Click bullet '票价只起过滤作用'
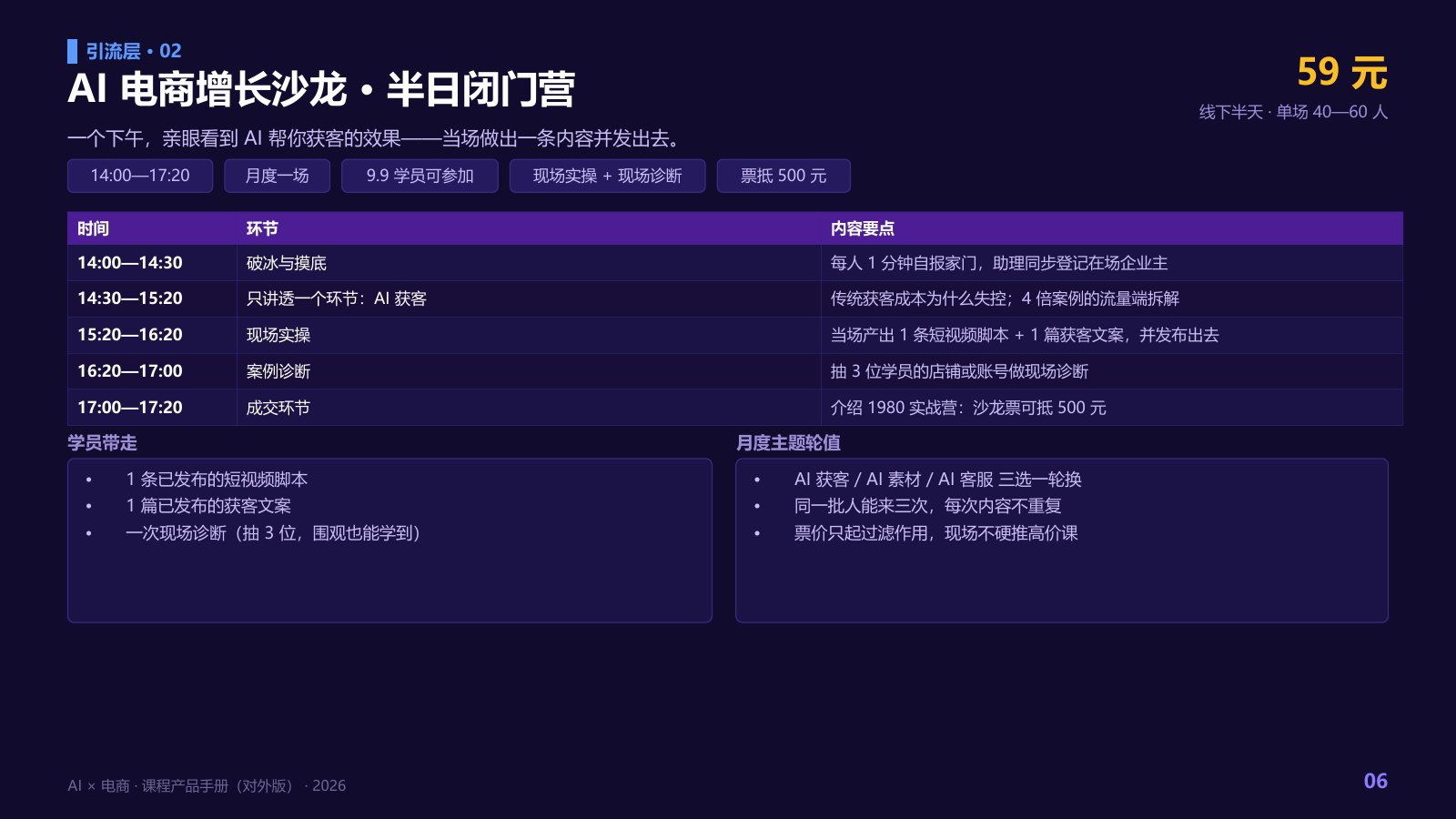The width and height of the screenshot is (1456, 819). point(935,533)
